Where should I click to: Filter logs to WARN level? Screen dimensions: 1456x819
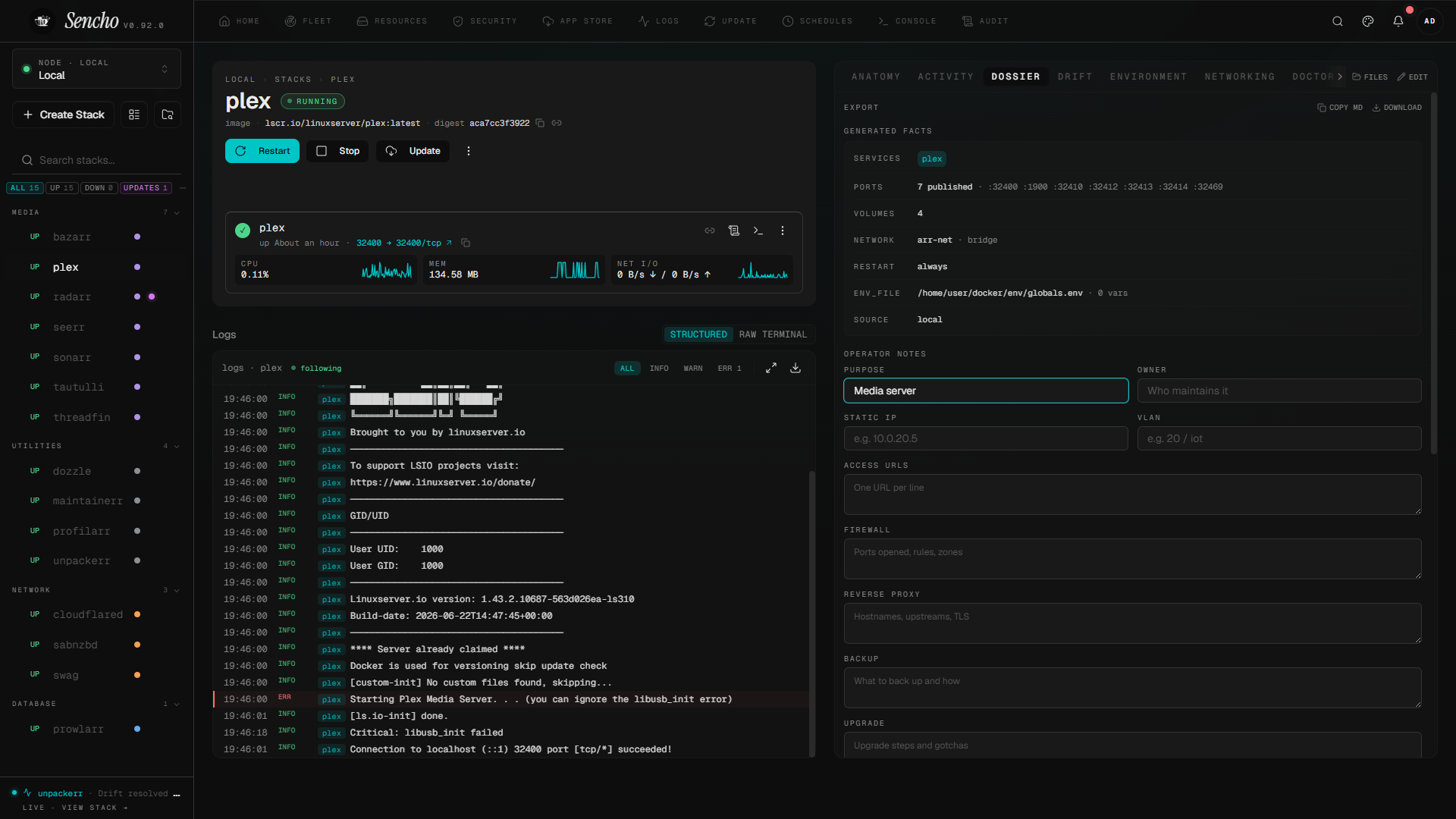coord(693,369)
